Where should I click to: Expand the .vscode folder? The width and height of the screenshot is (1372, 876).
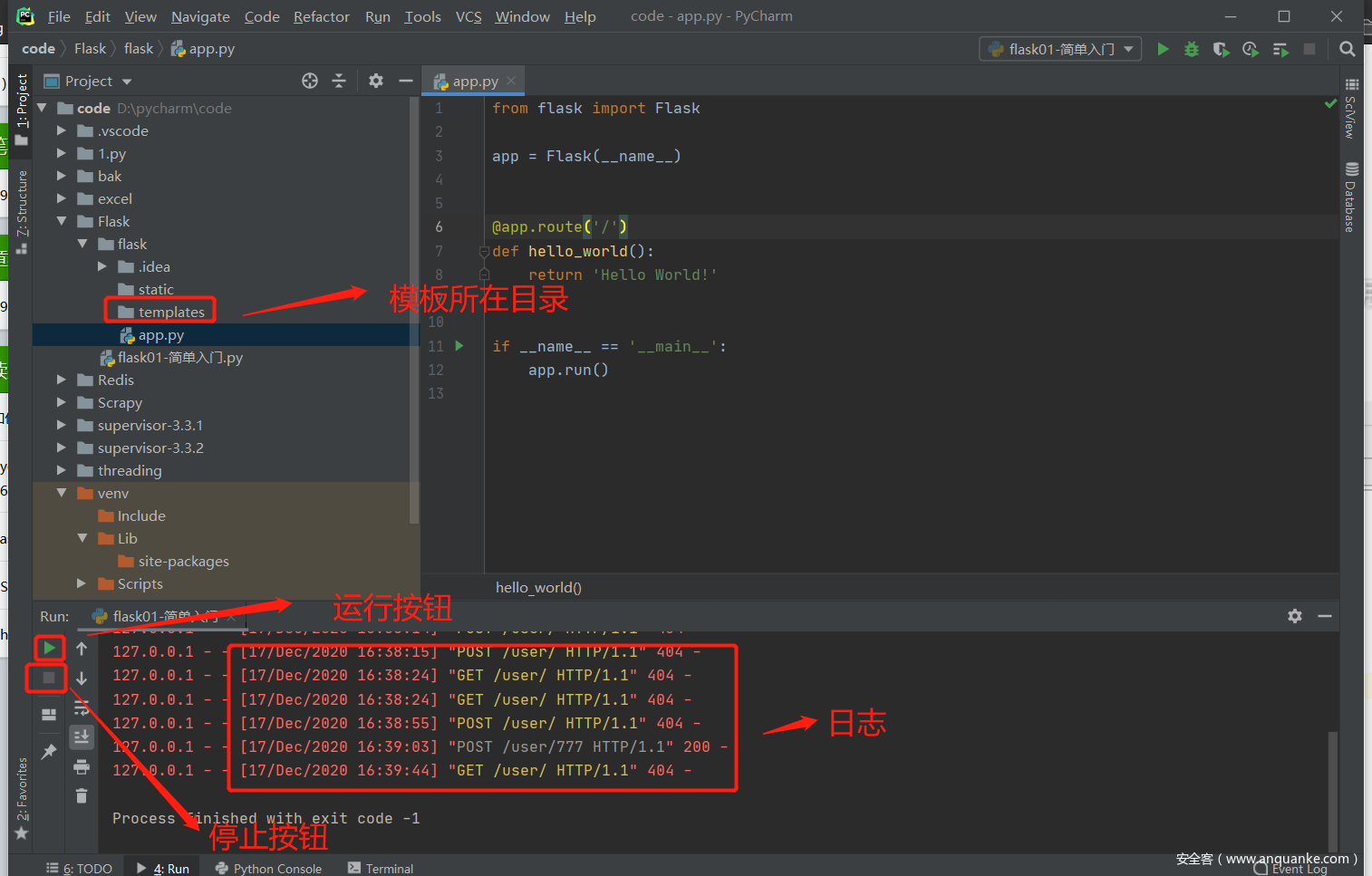(x=62, y=130)
